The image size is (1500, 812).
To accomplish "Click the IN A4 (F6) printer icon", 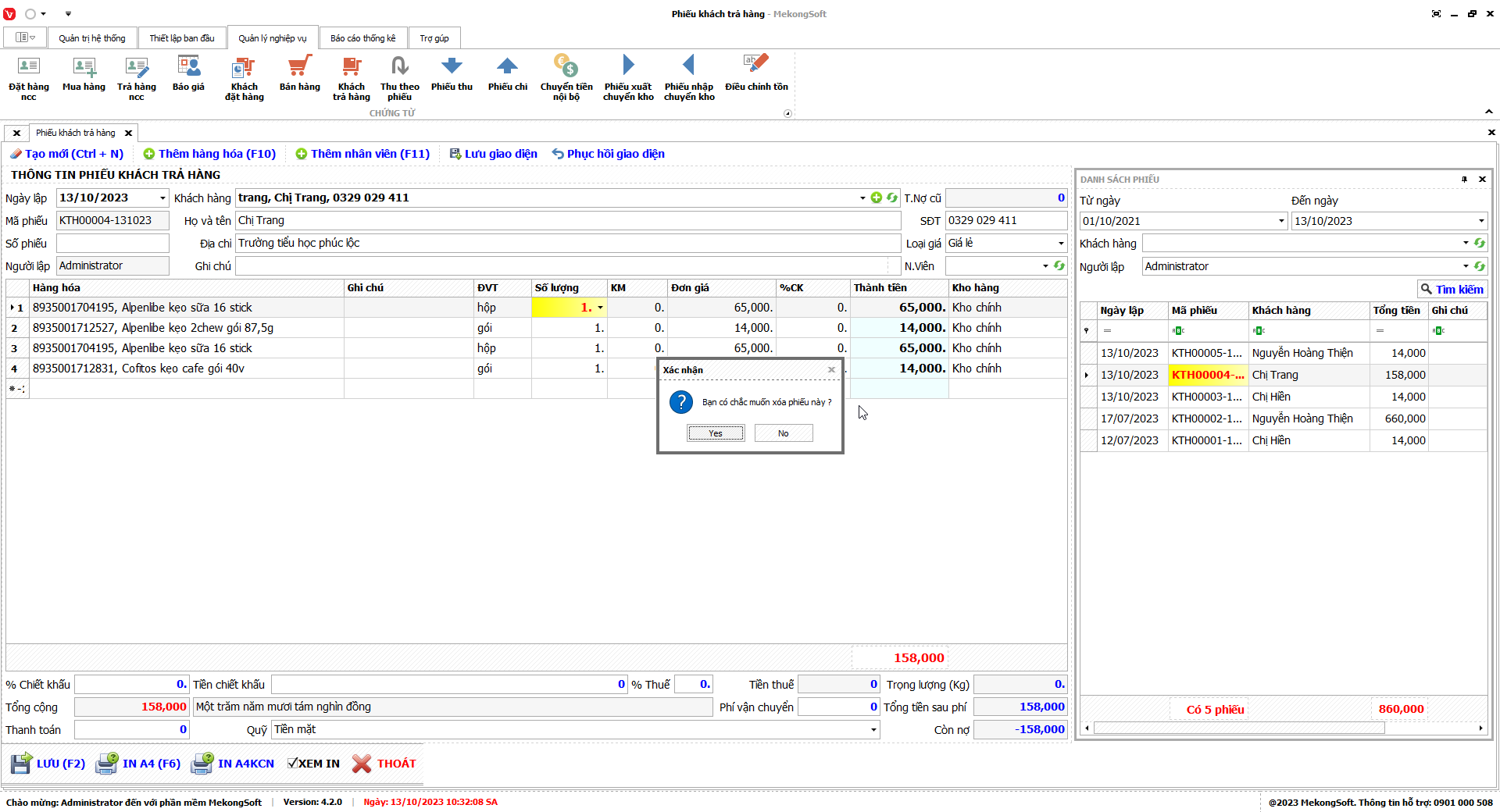I will point(107,764).
